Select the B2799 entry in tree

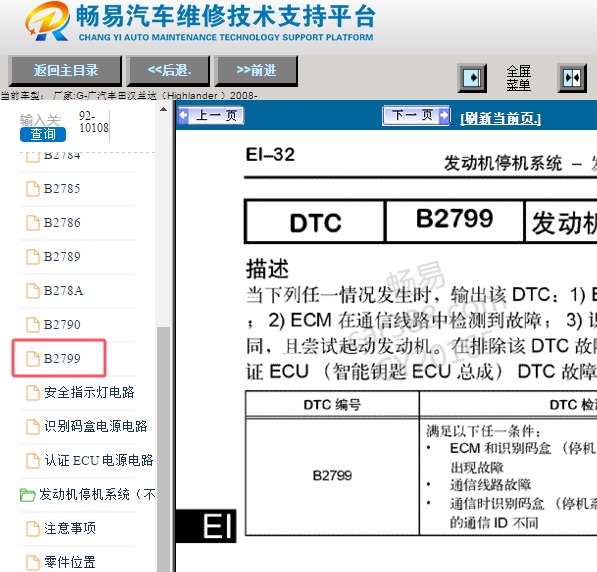coord(62,358)
